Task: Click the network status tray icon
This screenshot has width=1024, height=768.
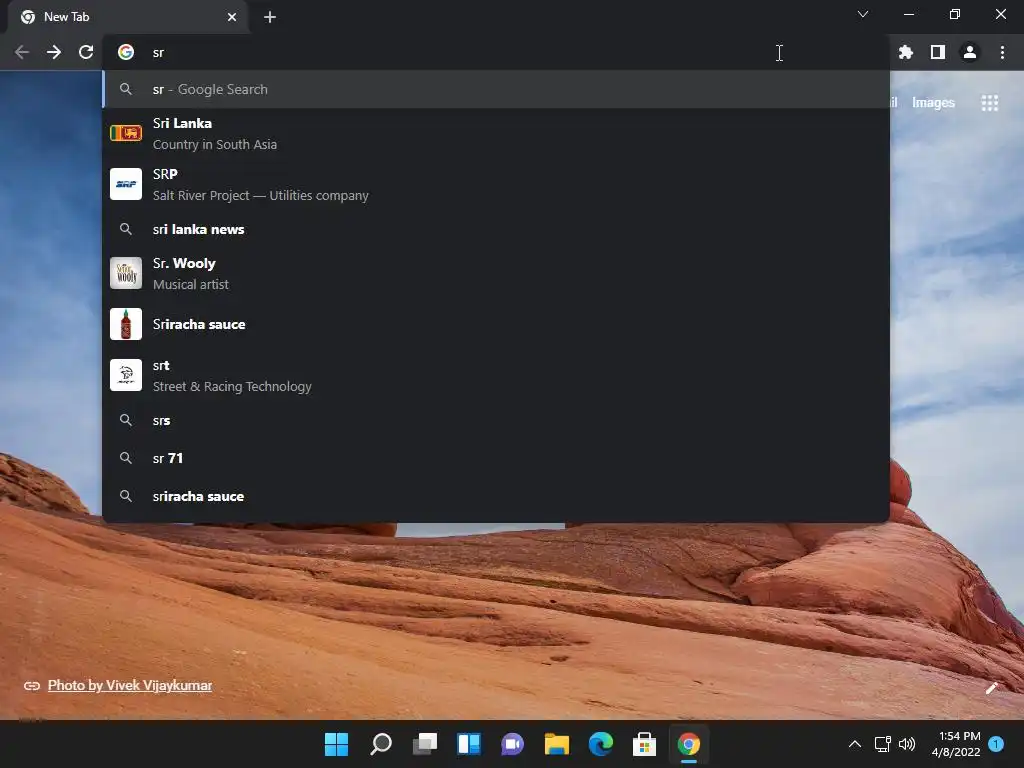Action: click(883, 744)
